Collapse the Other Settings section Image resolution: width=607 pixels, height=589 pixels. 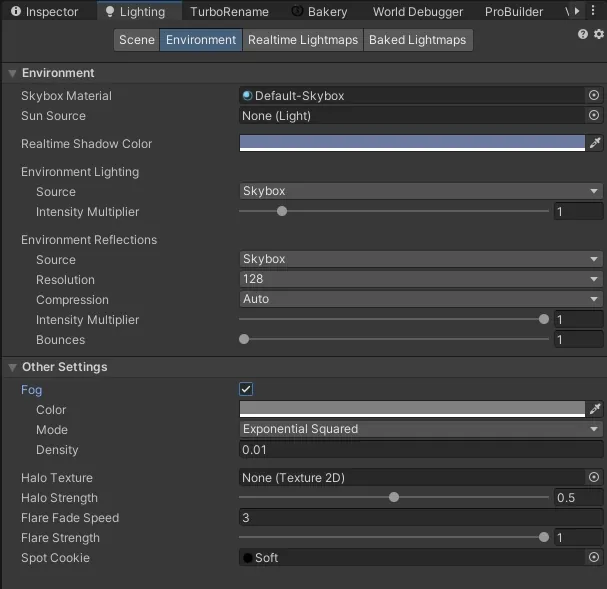coord(12,367)
